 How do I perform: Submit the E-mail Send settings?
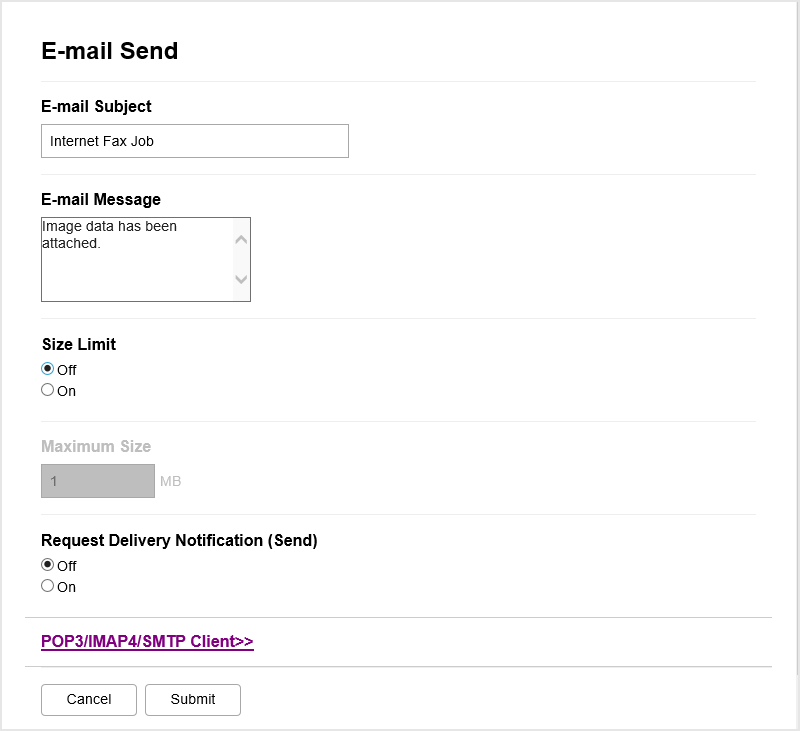click(193, 700)
